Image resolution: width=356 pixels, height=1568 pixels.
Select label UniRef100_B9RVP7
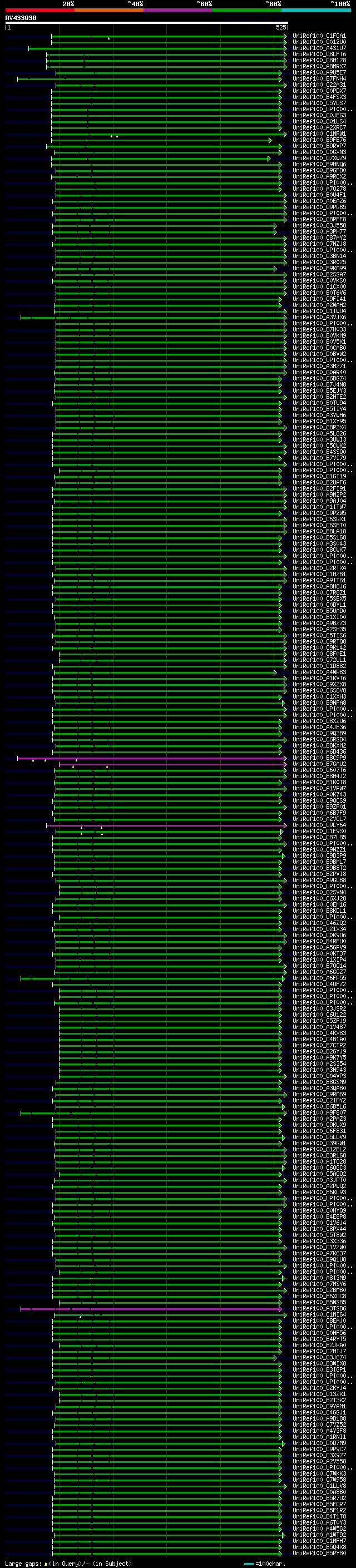tap(319, 146)
